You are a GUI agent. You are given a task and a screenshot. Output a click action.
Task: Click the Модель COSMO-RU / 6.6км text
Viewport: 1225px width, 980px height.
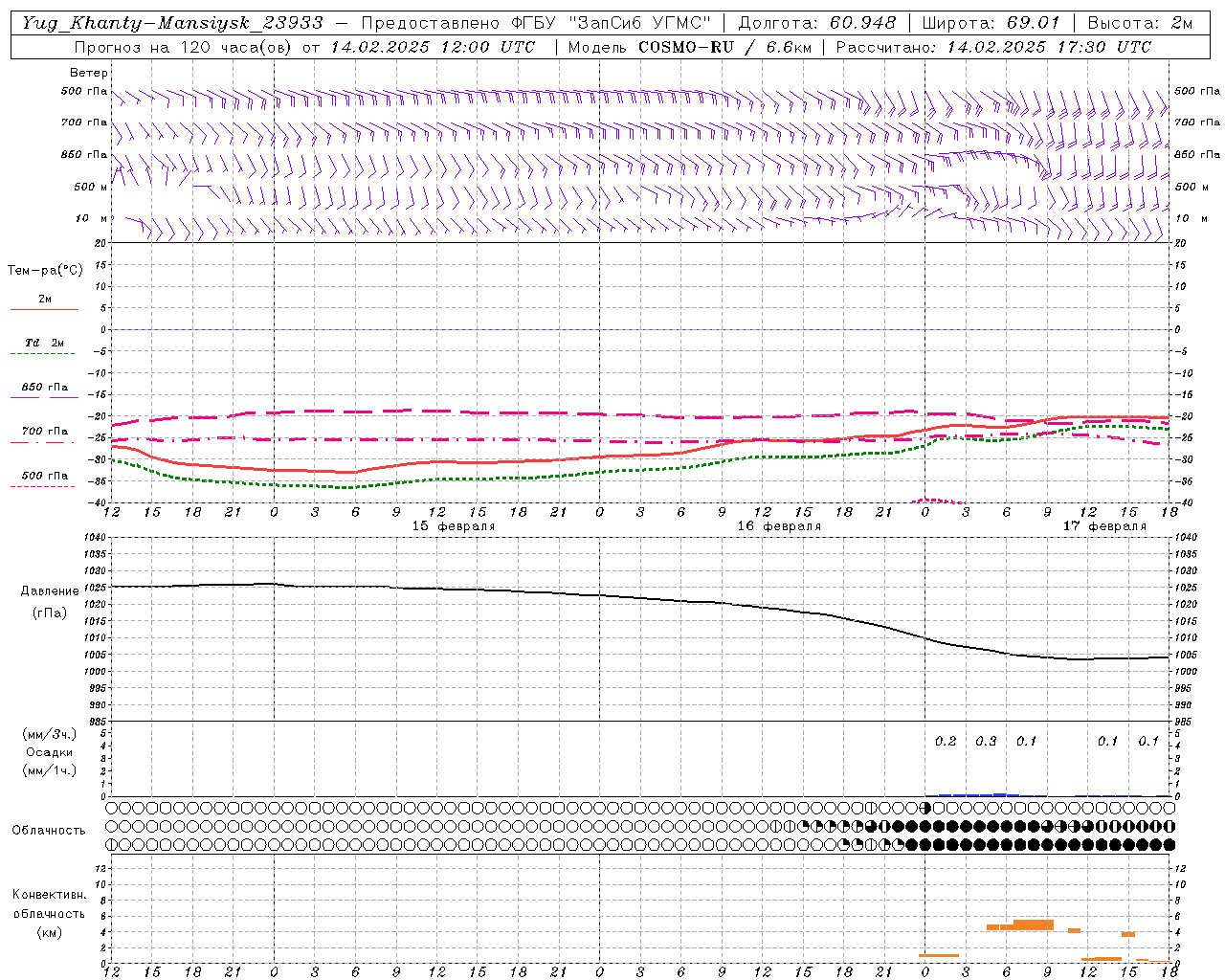pos(690,47)
